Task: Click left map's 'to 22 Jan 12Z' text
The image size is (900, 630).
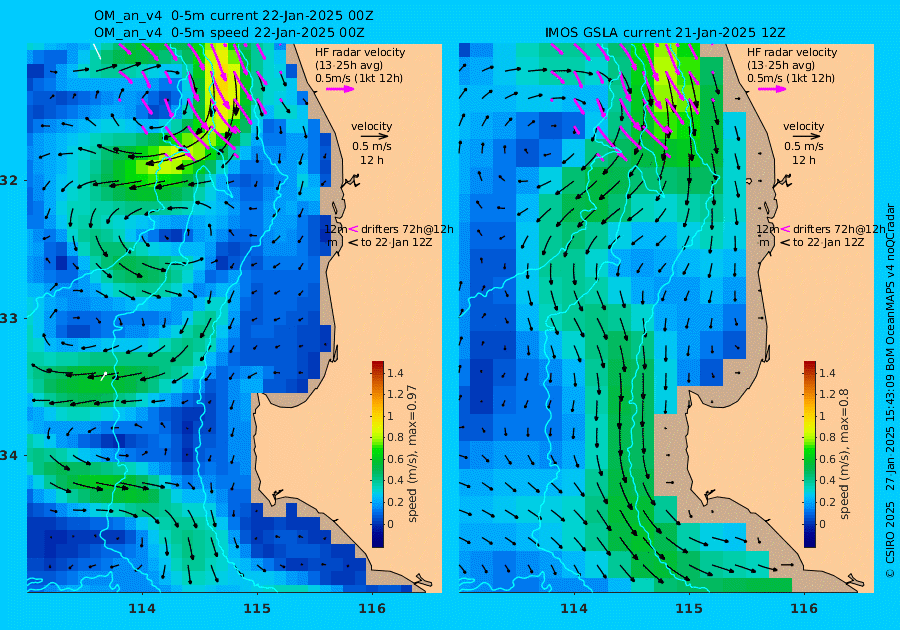Action: point(397,242)
